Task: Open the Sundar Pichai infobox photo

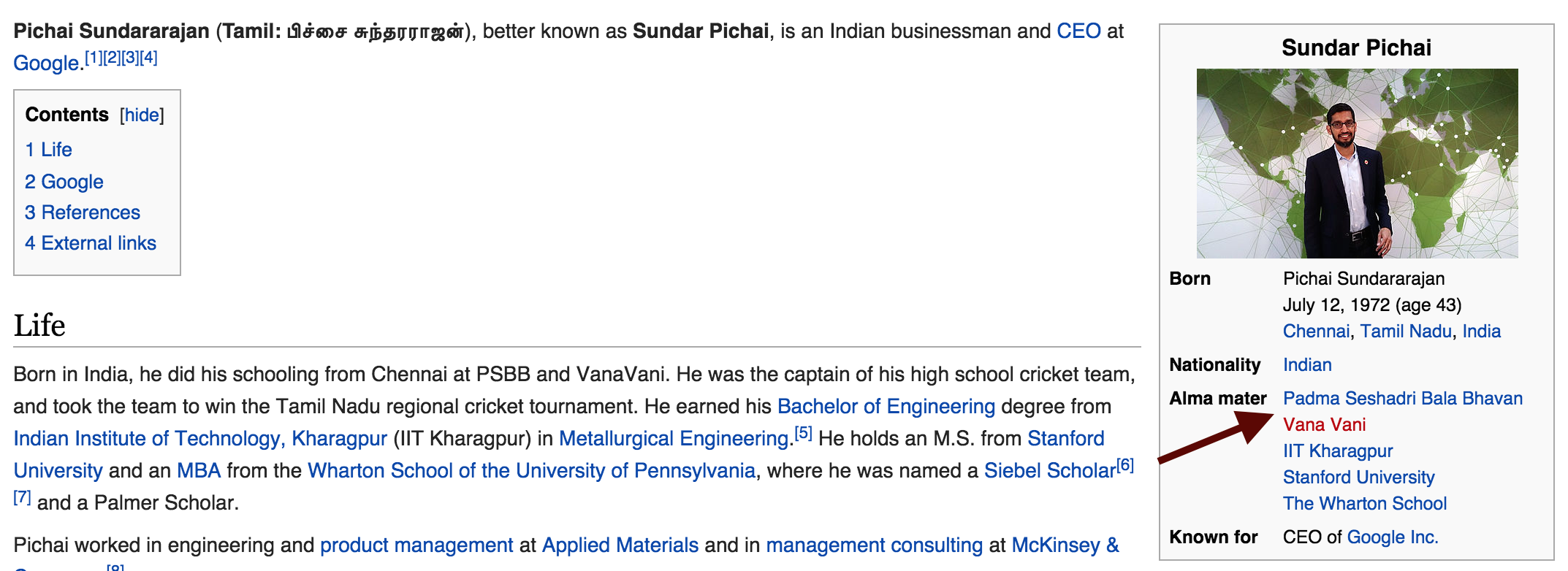Action: point(1357,163)
